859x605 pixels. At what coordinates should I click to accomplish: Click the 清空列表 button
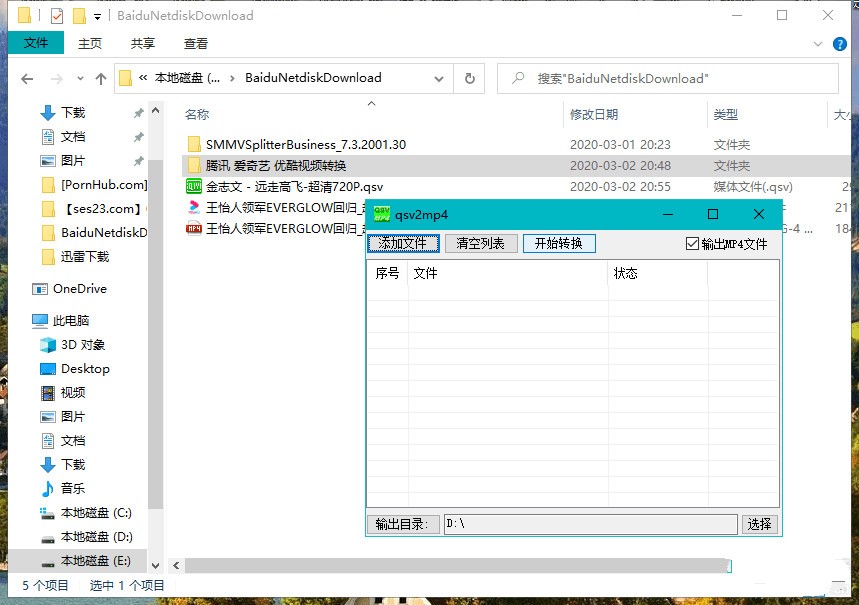(480, 243)
